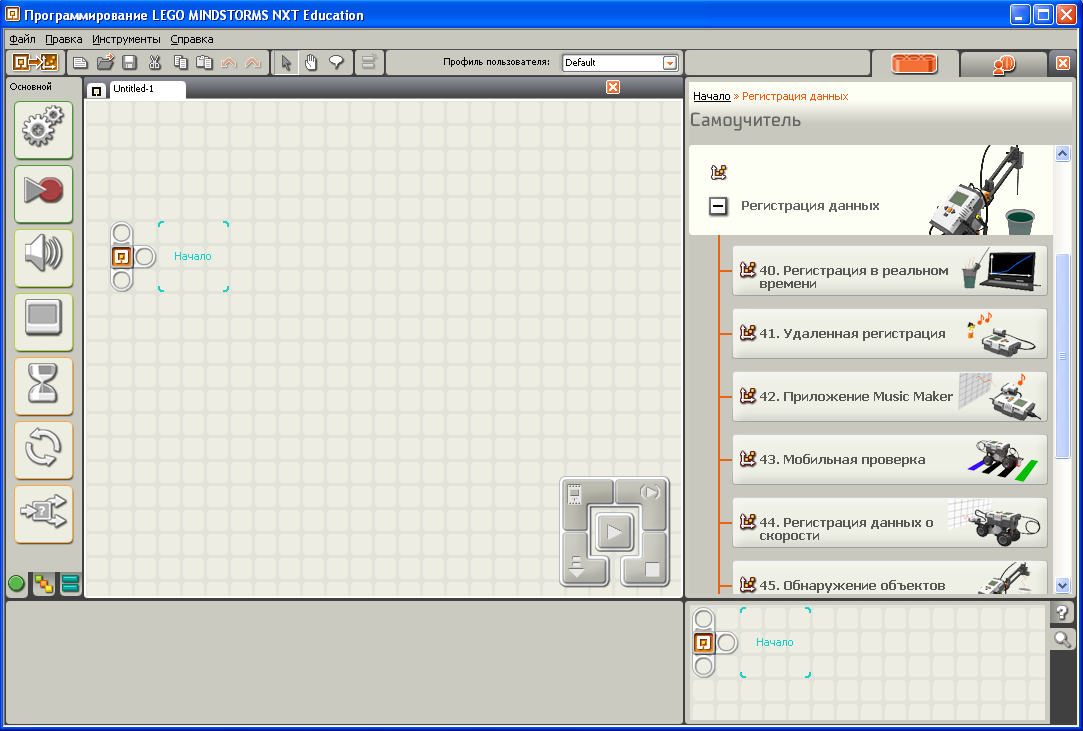
Task: Save the program with the floppy icon
Action: pos(129,63)
